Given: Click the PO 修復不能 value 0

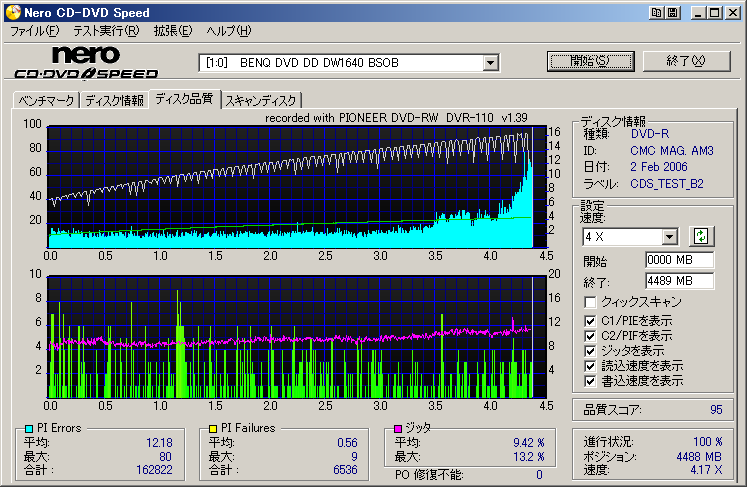Looking at the screenshot, I should pyautogui.click(x=539, y=475).
